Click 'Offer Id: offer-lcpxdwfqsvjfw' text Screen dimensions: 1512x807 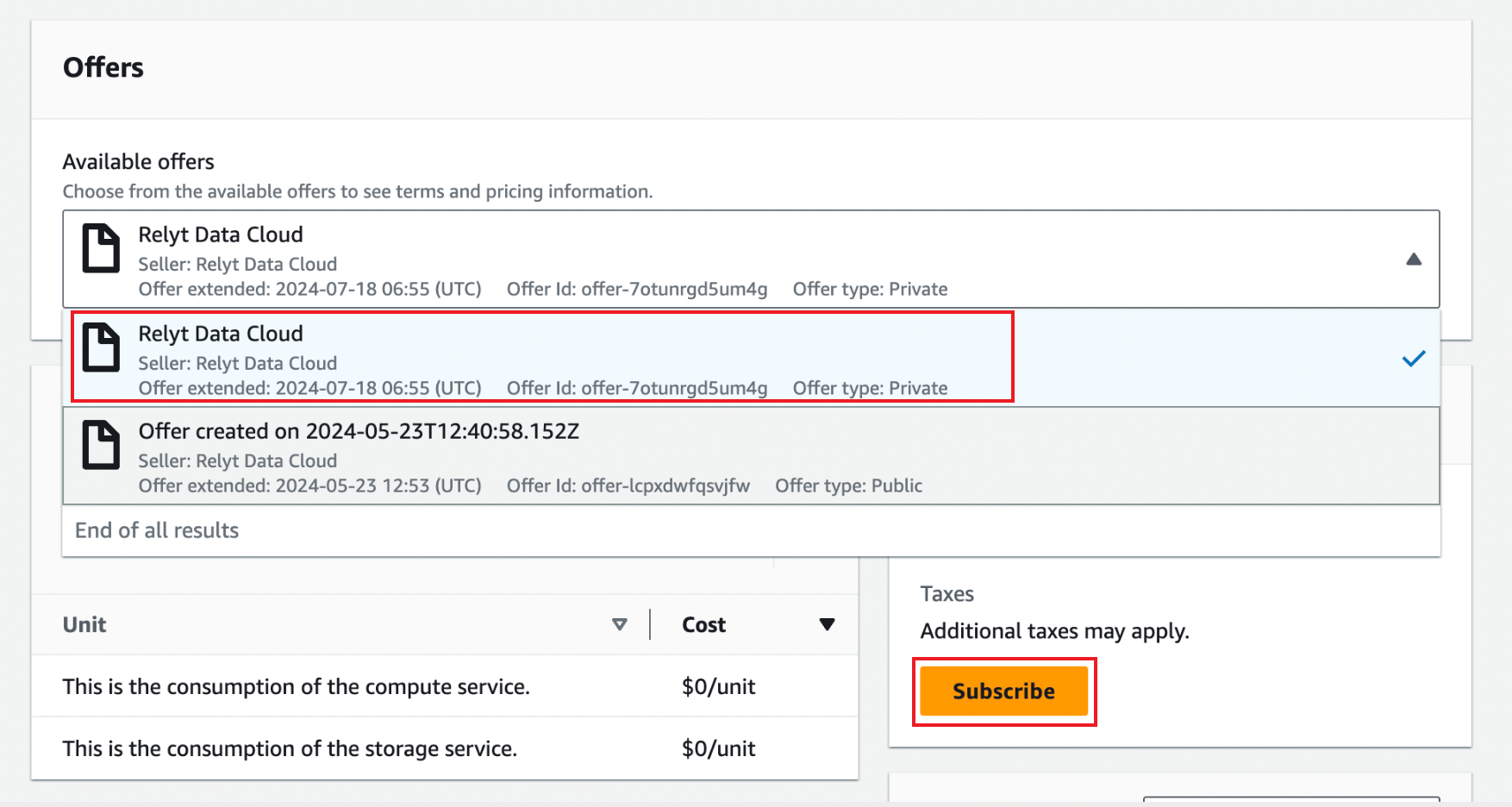click(x=628, y=485)
